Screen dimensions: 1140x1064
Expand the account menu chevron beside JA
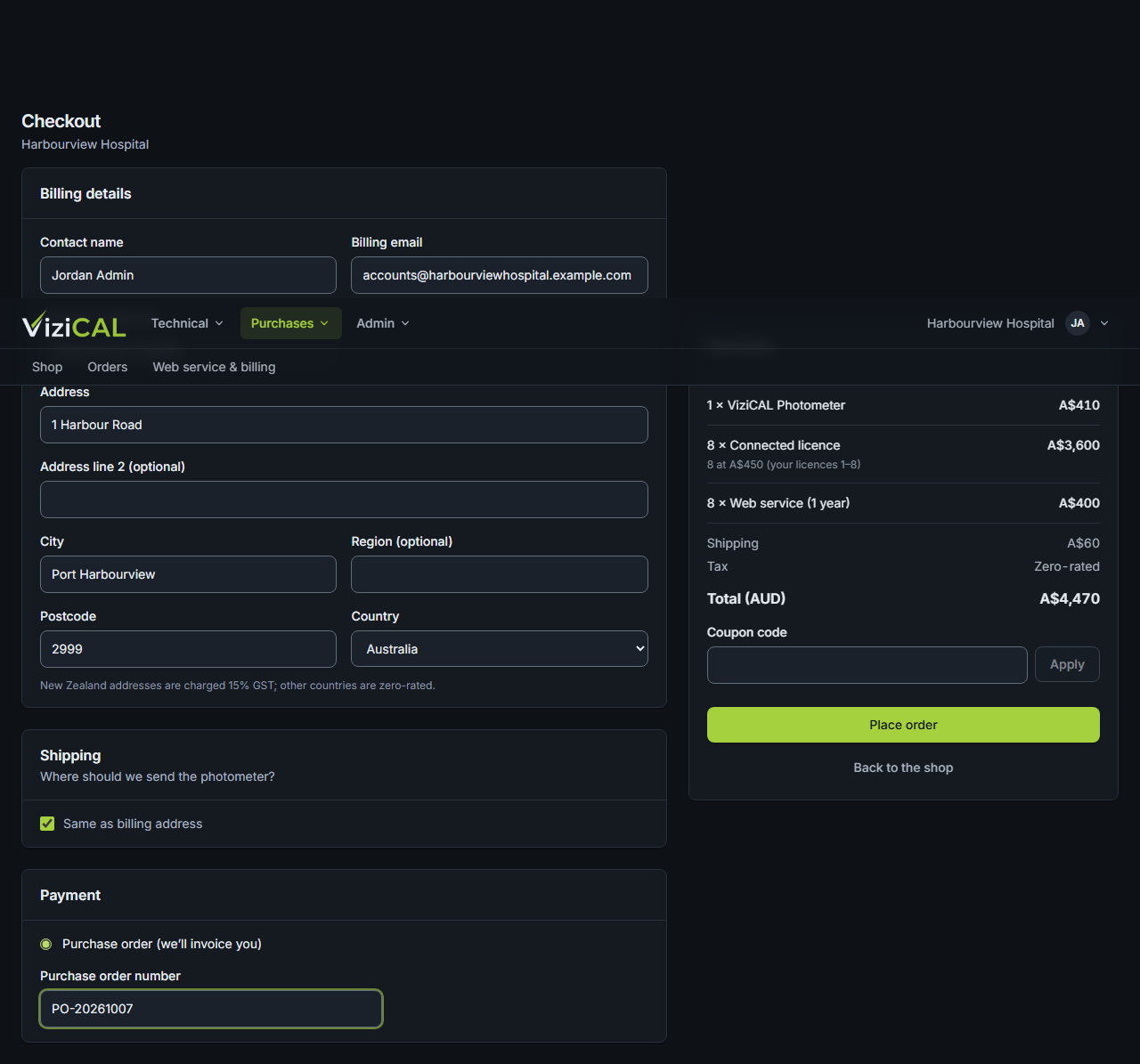(x=1104, y=323)
